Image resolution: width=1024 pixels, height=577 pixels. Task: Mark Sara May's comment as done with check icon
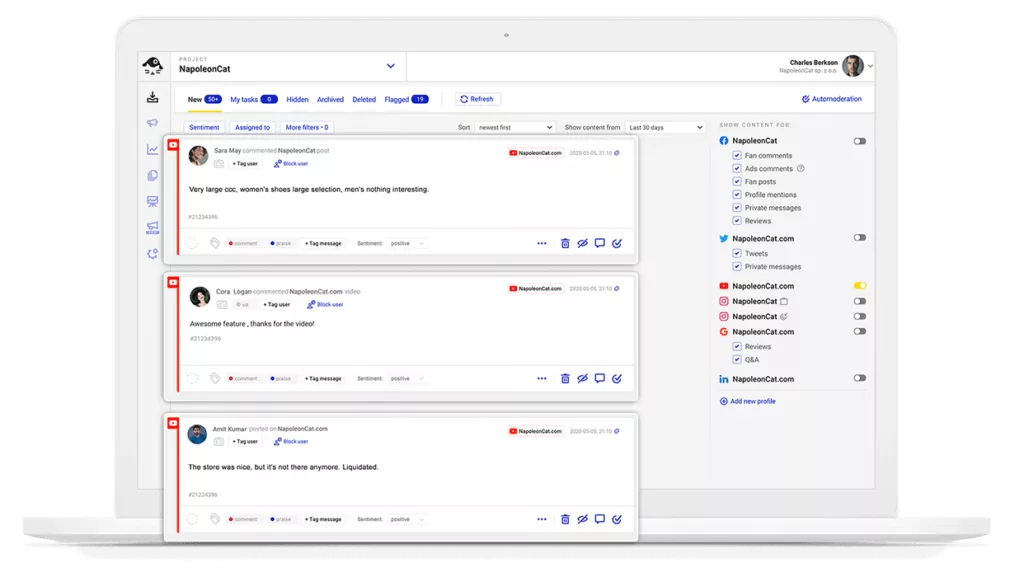coord(617,243)
